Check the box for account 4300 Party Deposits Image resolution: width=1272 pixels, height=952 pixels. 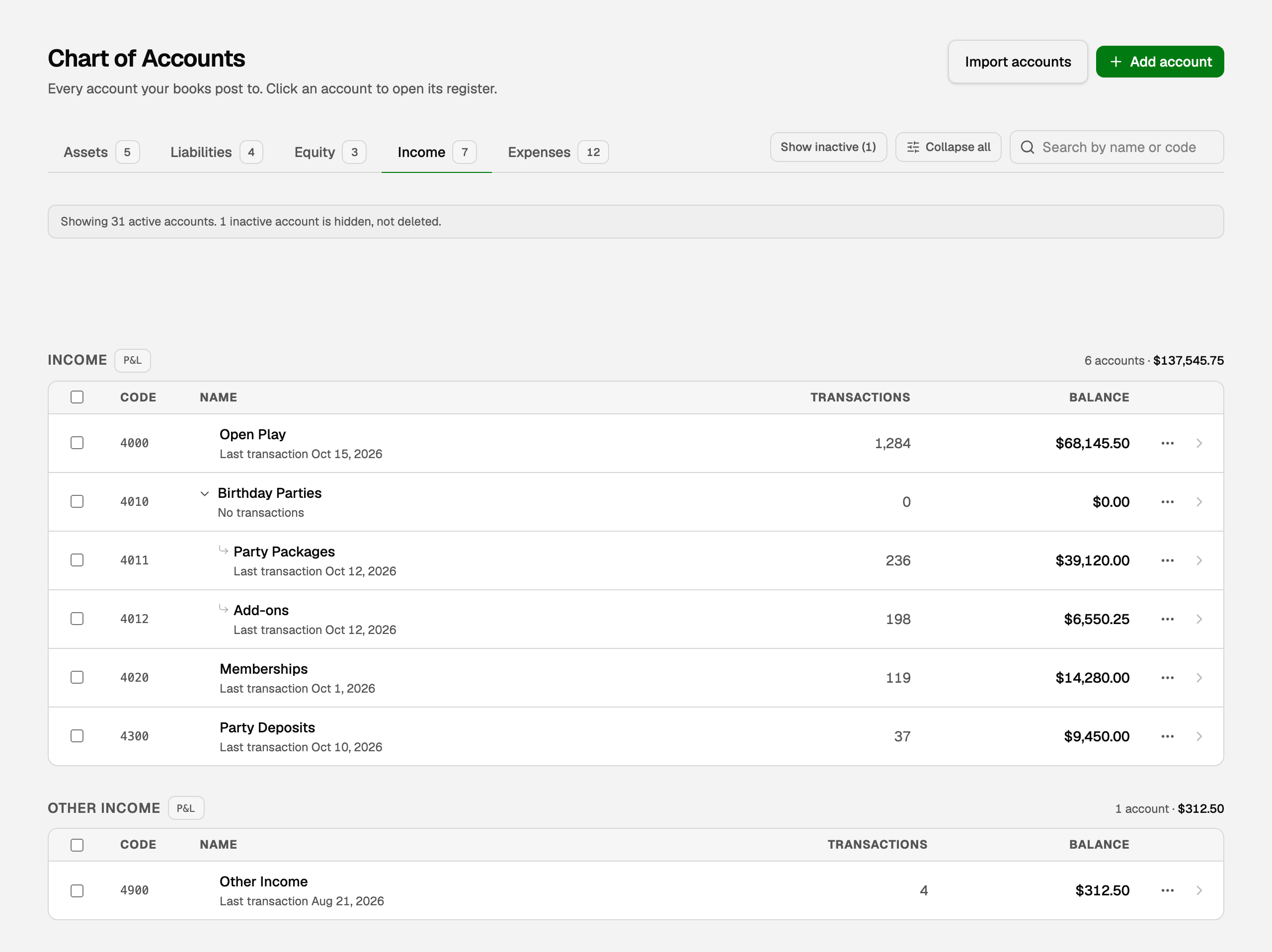tap(77, 736)
